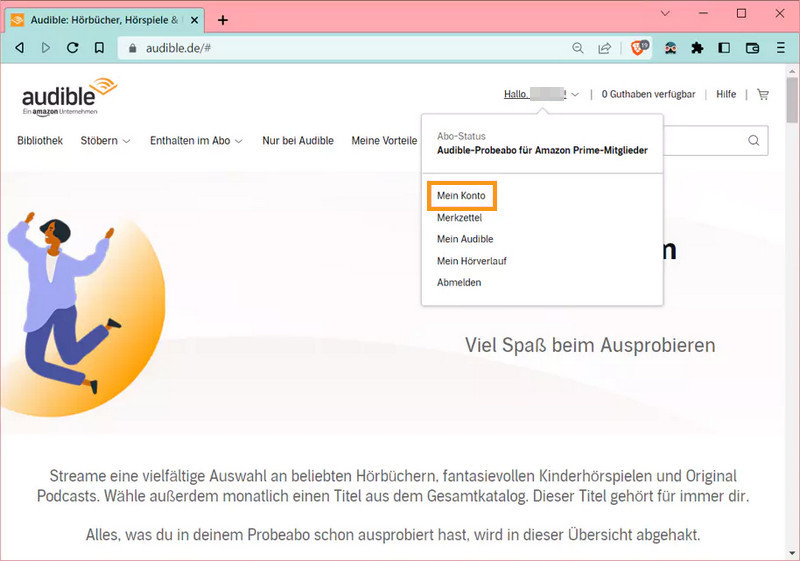Open Meine Vorteile page
The height and width of the screenshot is (561, 800).
pos(384,141)
